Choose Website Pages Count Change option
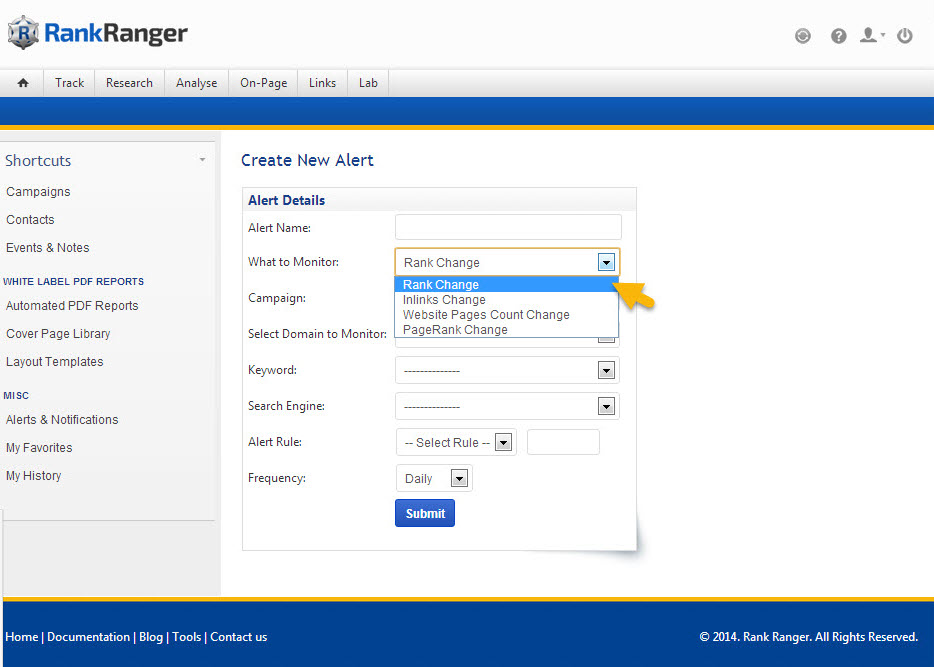The width and height of the screenshot is (934, 667). coord(486,315)
